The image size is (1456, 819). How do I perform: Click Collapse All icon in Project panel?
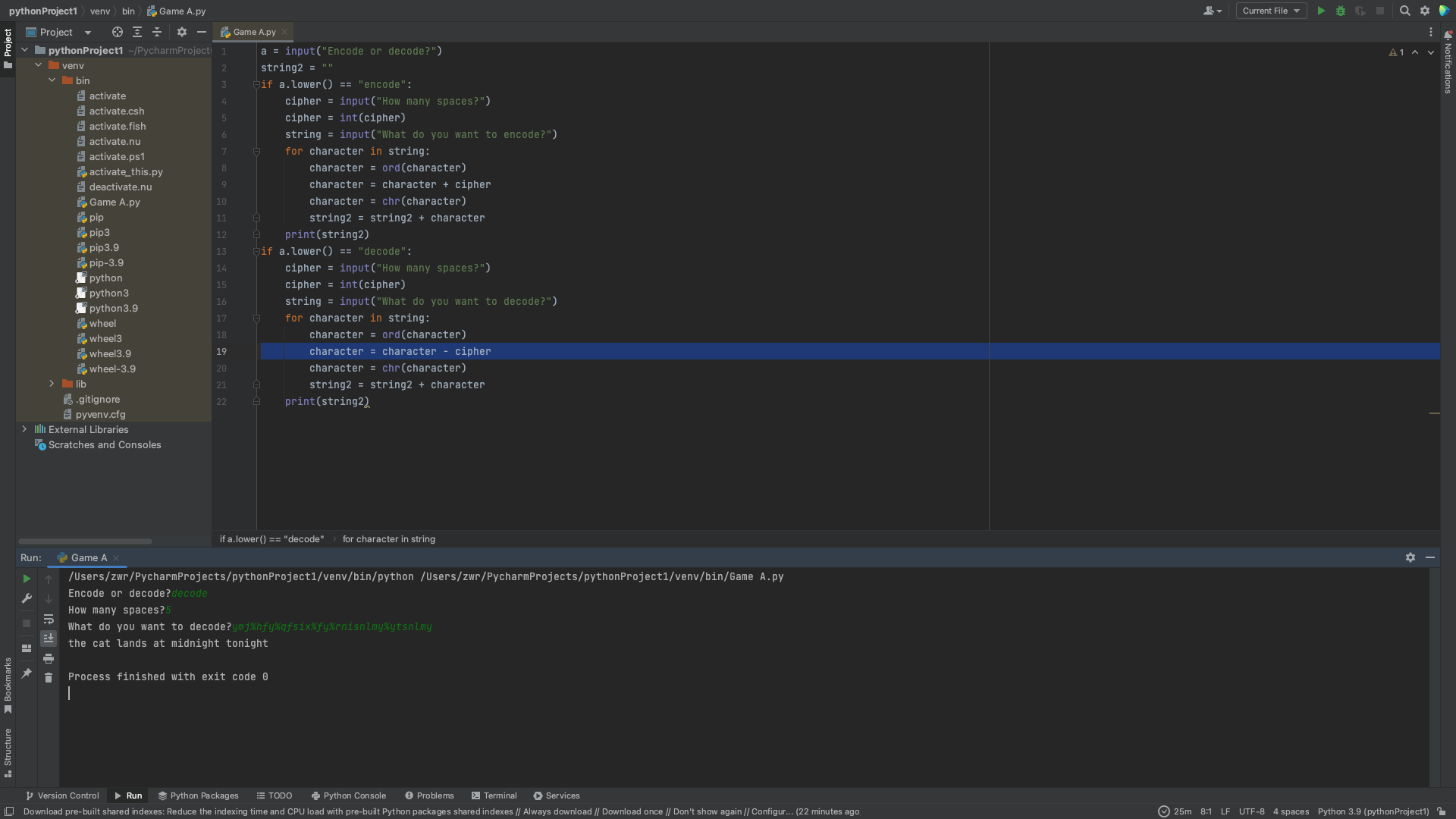157,32
